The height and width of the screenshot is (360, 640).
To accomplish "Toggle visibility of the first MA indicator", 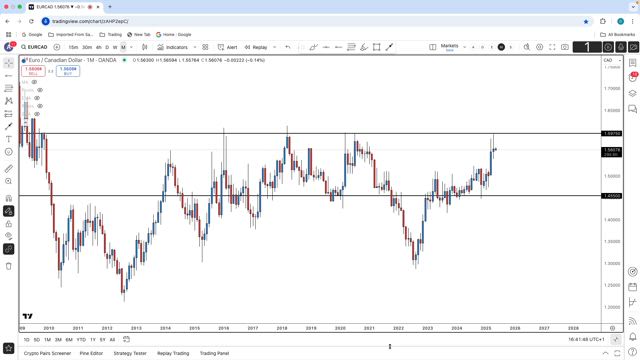I will click(34, 82).
